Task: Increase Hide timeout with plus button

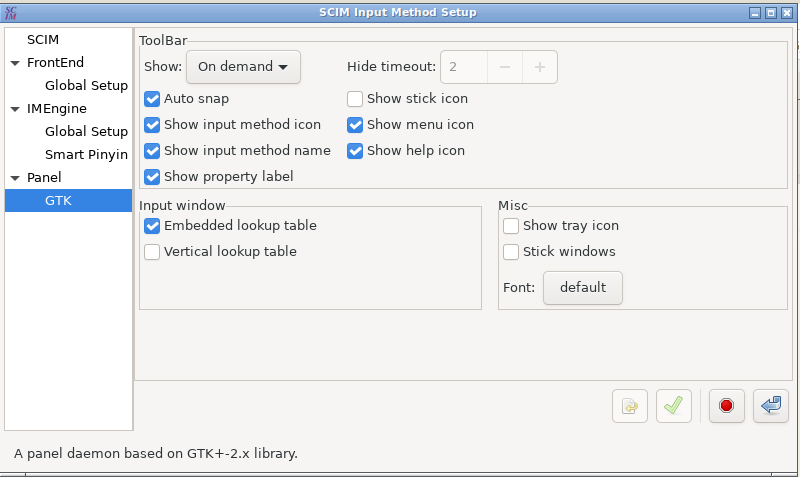Action: [x=540, y=67]
